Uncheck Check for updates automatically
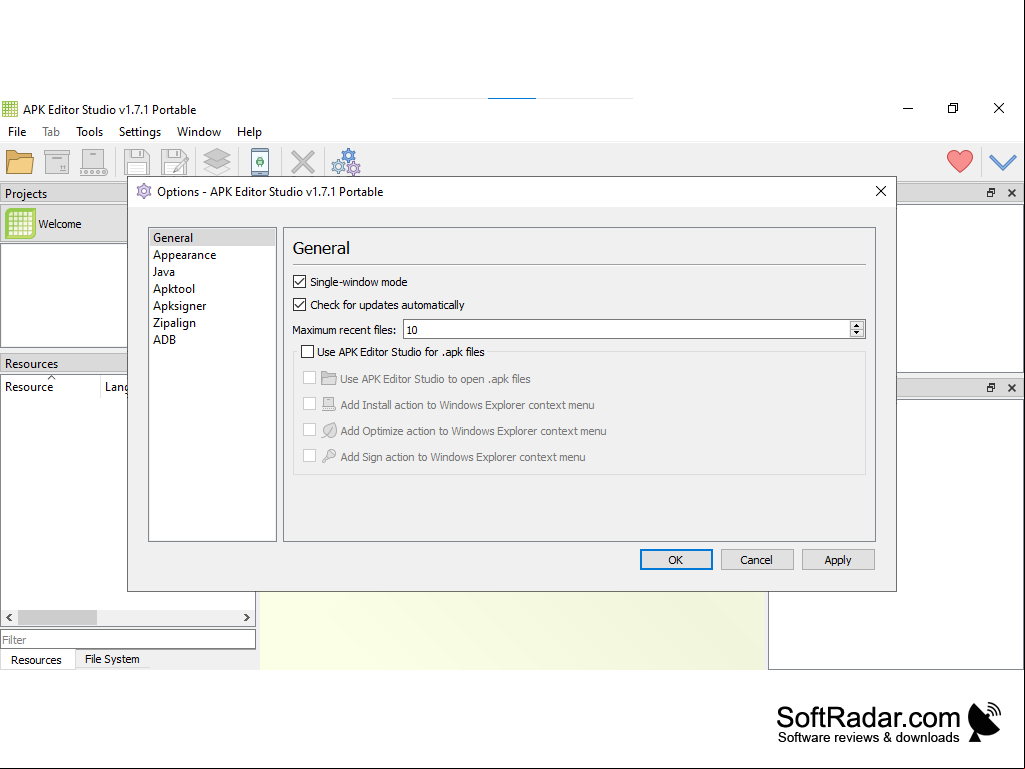This screenshot has height=769, width=1025. (x=299, y=305)
